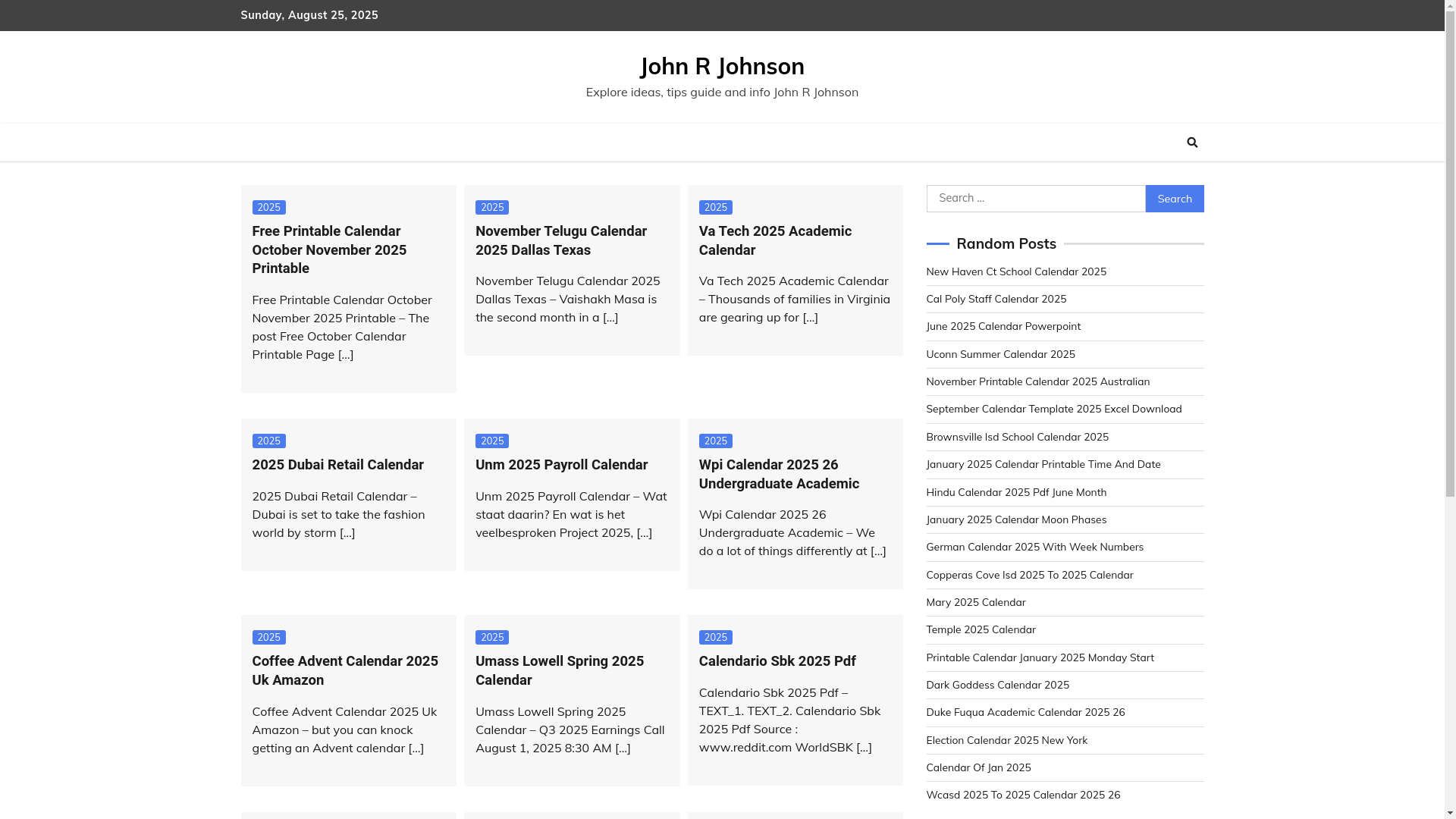Screen dimensions: 1456x819
Task: Open November Printable Calendar 2025 Australian
Action: [1037, 381]
